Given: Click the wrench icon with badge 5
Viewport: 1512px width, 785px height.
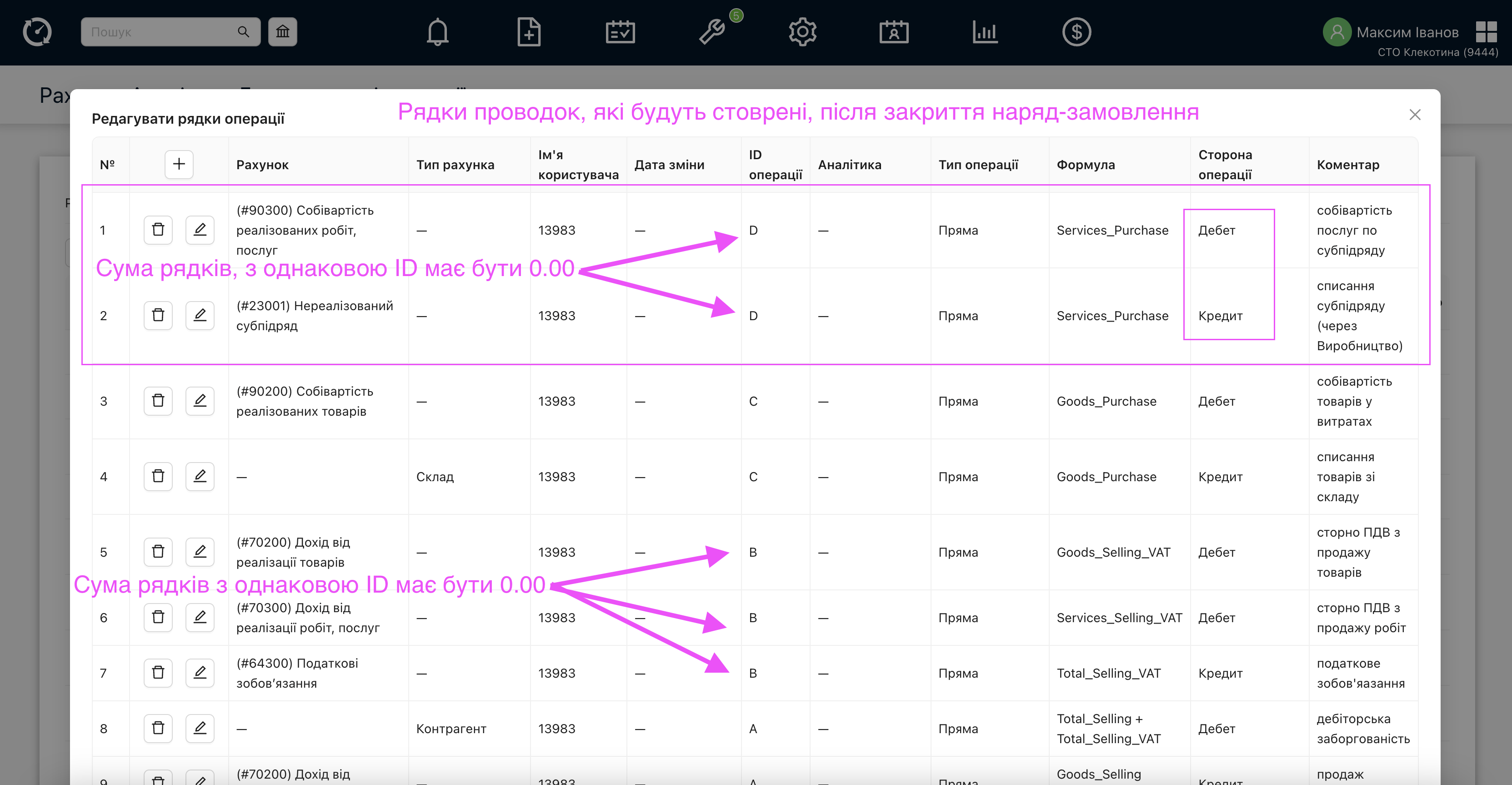Looking at the screenshot, I should point(712,32).
